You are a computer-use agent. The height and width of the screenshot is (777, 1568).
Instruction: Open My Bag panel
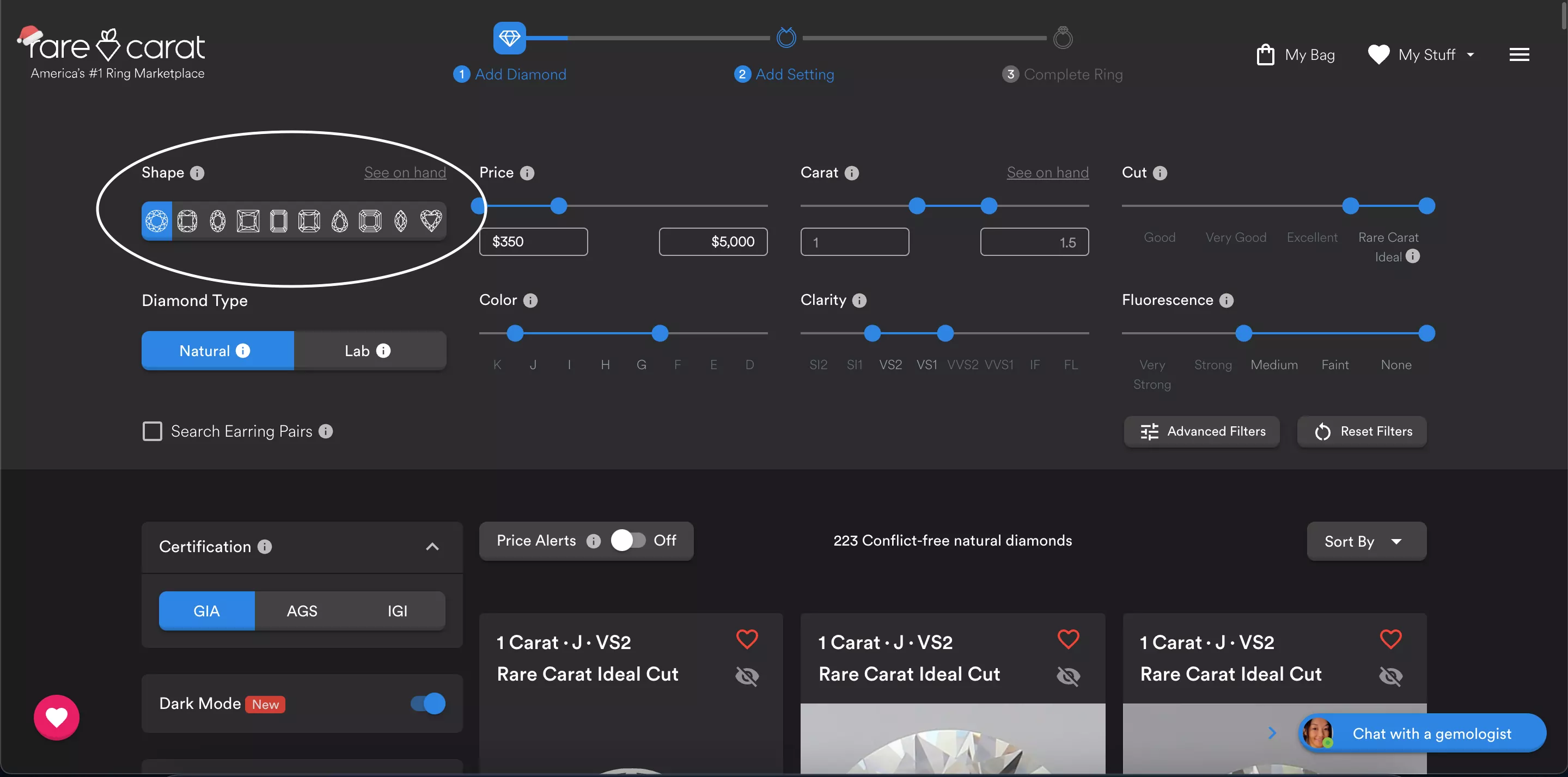1296,54
